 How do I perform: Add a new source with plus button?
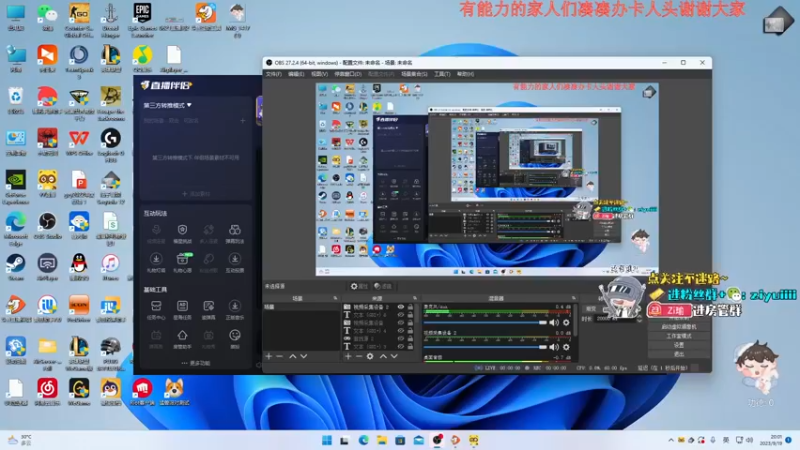[x=348, y=356]
